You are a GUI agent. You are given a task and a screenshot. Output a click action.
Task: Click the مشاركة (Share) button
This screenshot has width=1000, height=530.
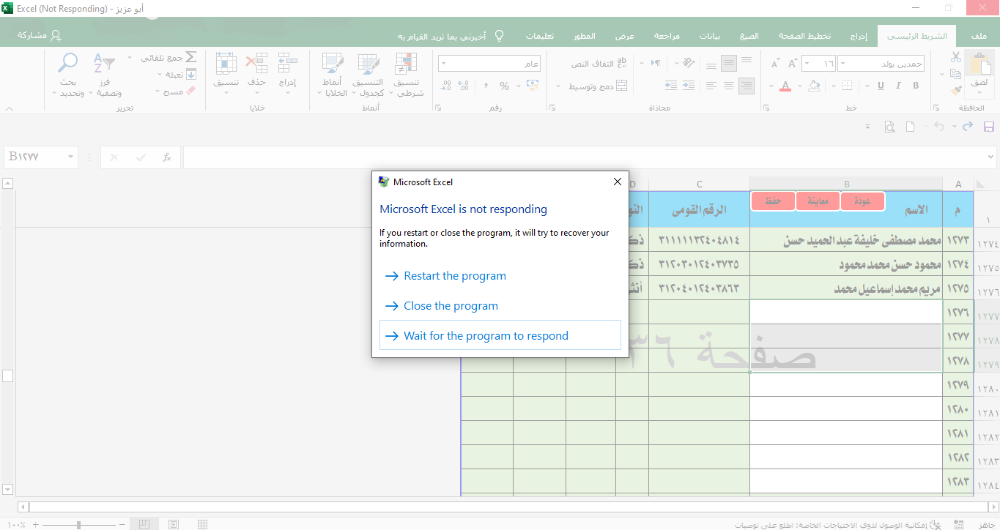39,36
